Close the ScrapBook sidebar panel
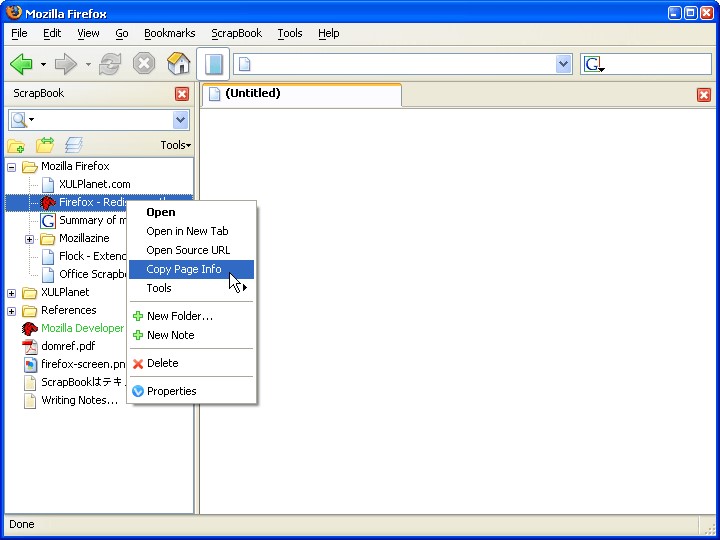The image size is (720, 540). [182, 94]
